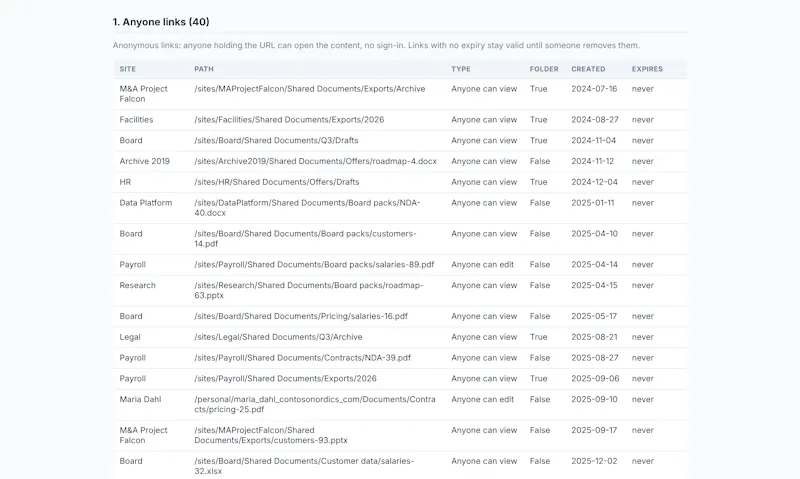Select the 'Data Platform' site cell

tap(145, 203)
